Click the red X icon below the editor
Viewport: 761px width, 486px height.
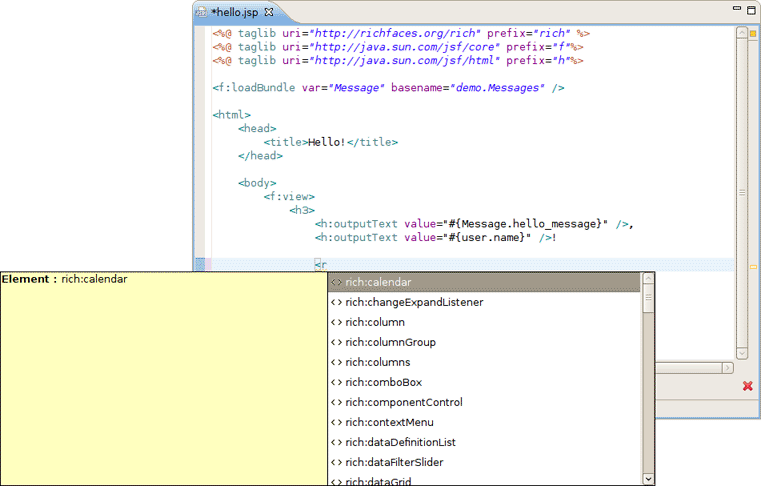point(747,386)
